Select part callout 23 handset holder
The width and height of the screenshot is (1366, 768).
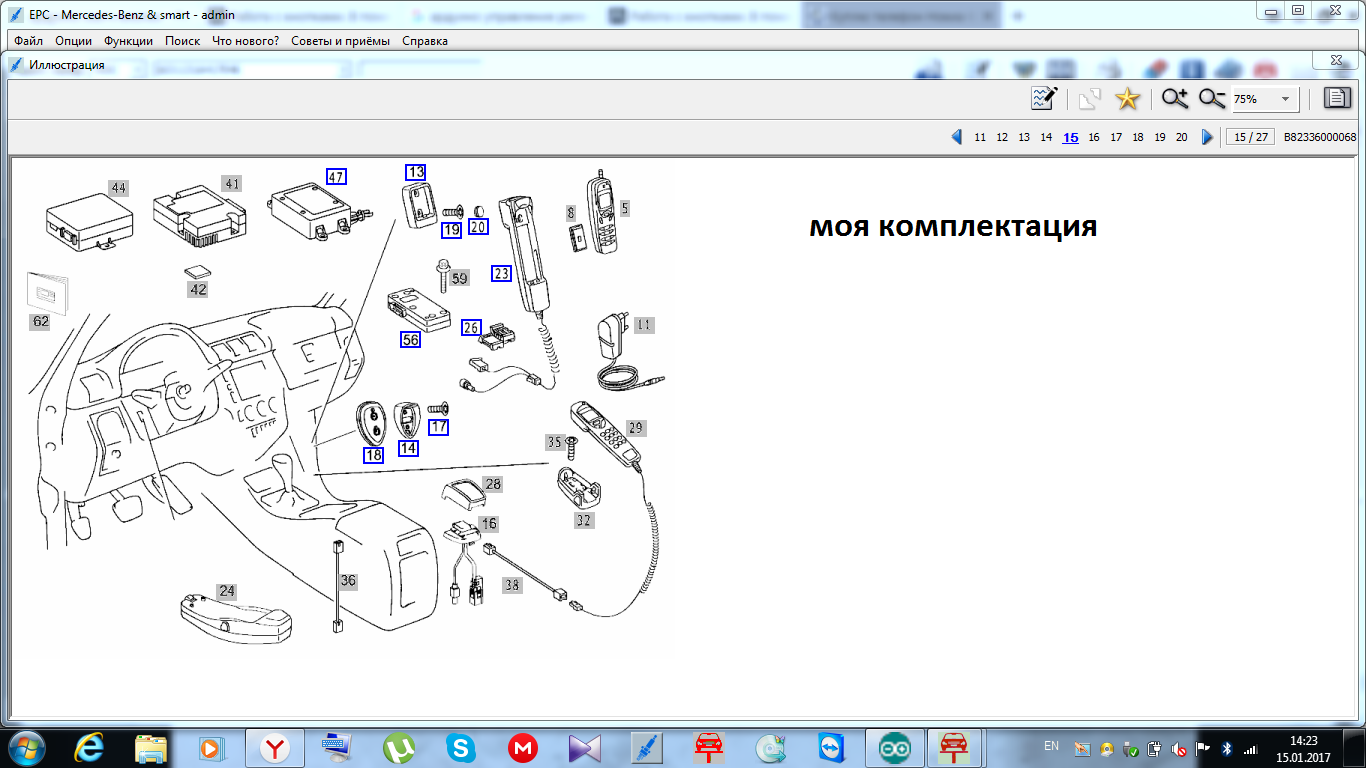[x=501, y=273]
